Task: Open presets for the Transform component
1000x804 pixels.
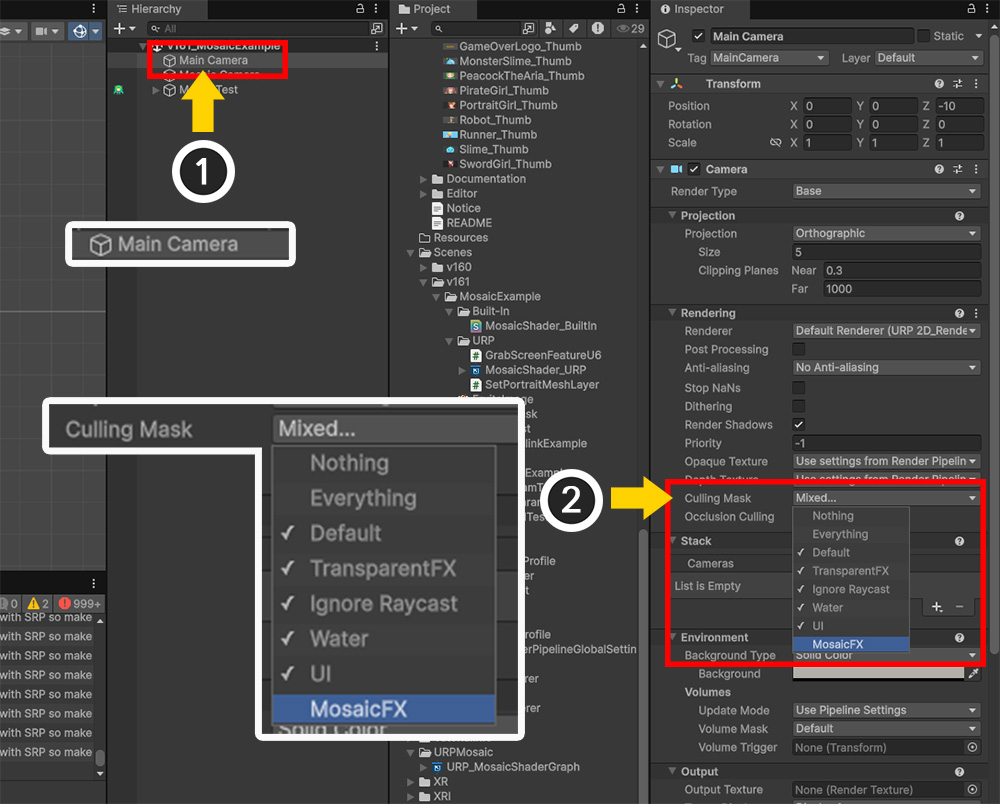Action: [957, 84]
